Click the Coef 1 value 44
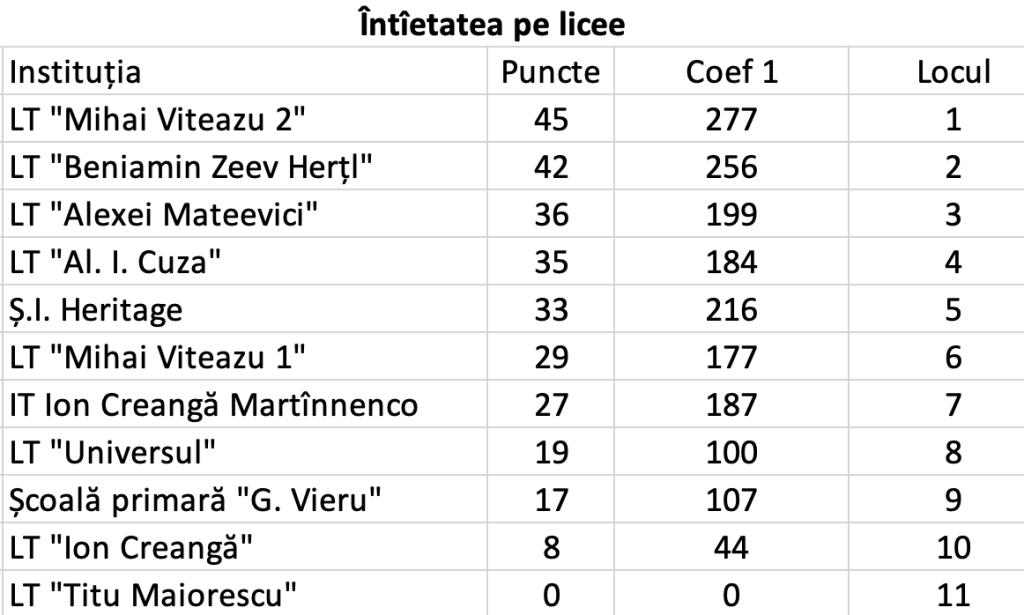The image size is (1024, 615). pos(732,548)
